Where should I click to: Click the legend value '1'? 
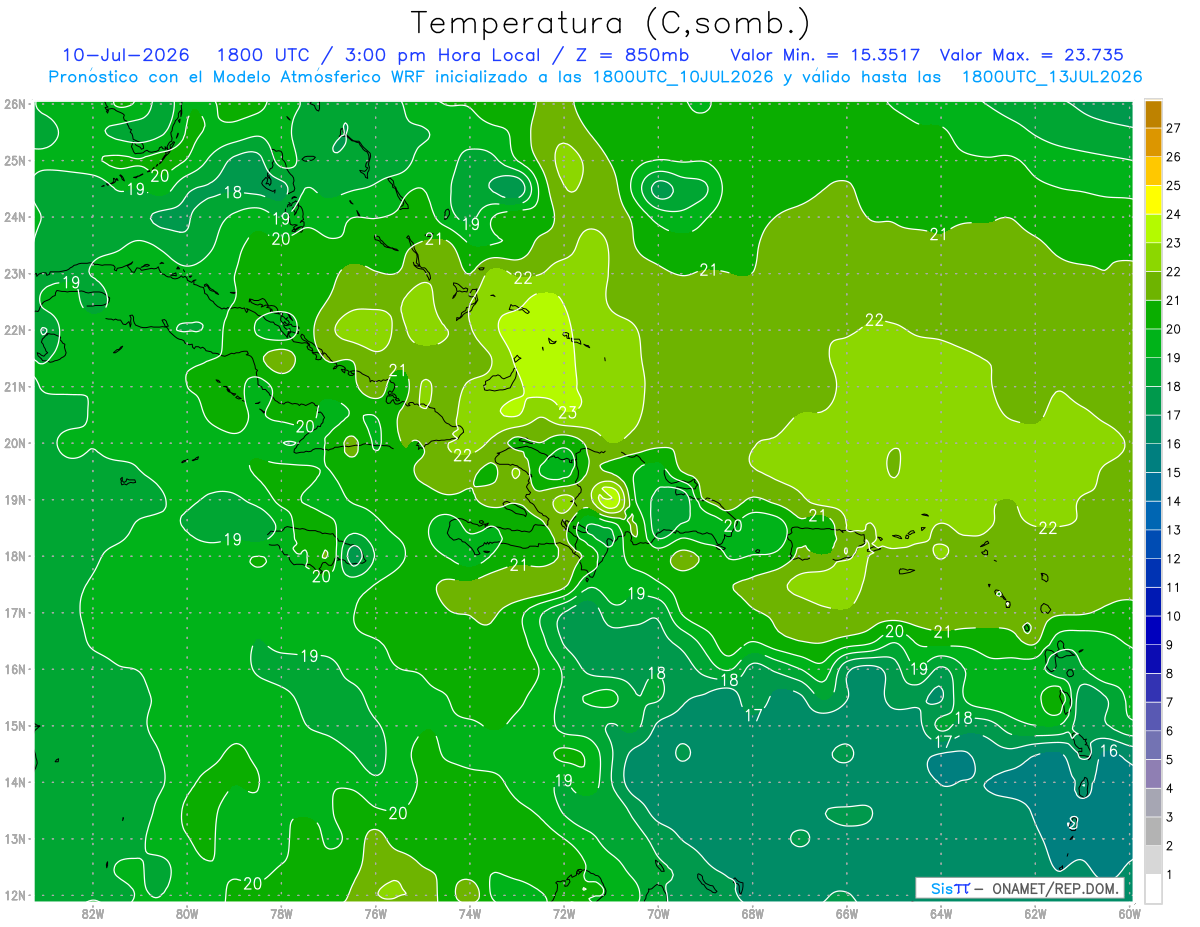[1170, 875]
